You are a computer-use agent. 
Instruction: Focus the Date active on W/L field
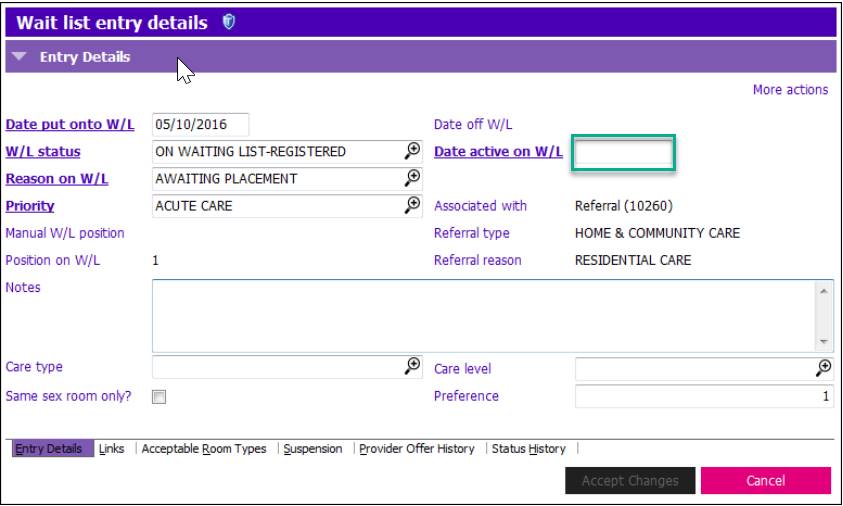[x=623, y=153]
